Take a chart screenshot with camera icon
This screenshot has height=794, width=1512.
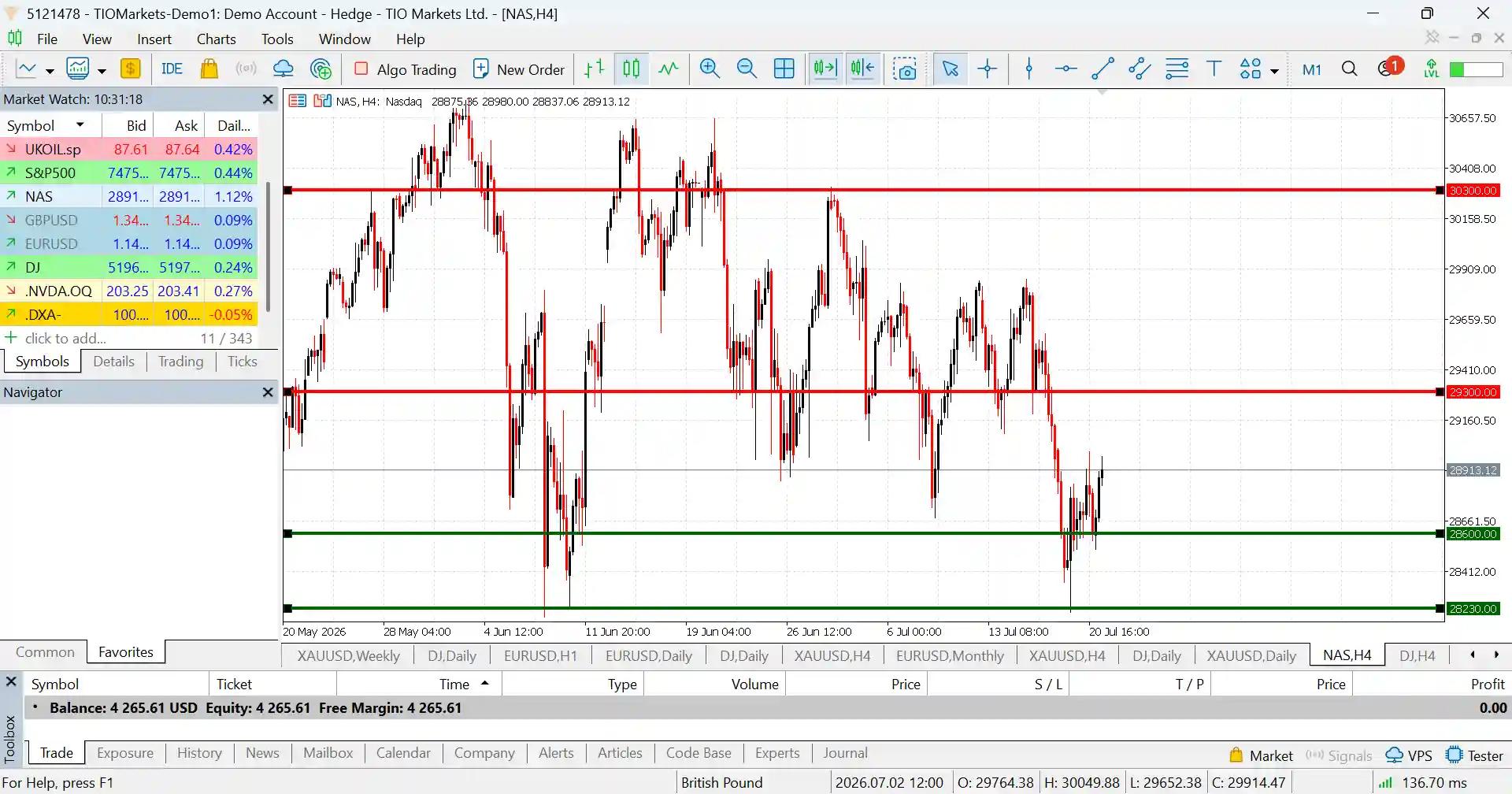pyautogui.click(x=906, y=69)
